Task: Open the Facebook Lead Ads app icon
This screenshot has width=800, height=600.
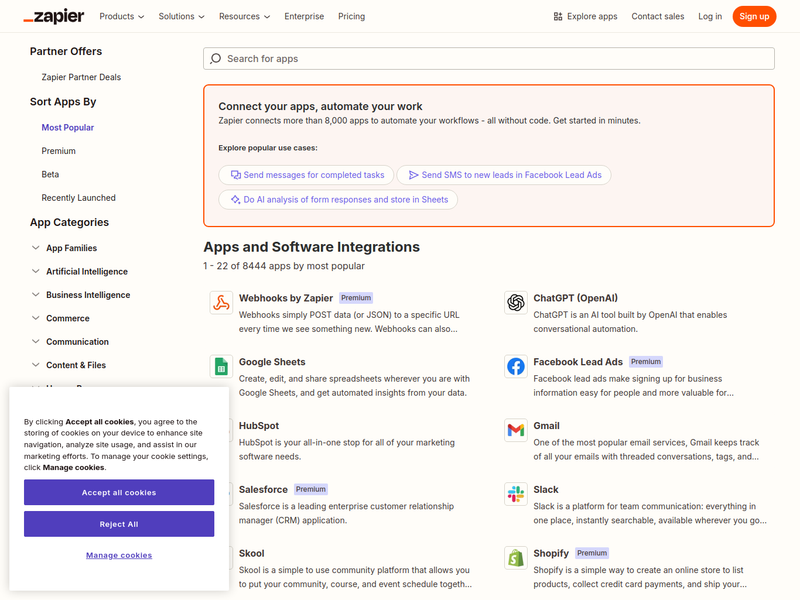Action: 516,367
